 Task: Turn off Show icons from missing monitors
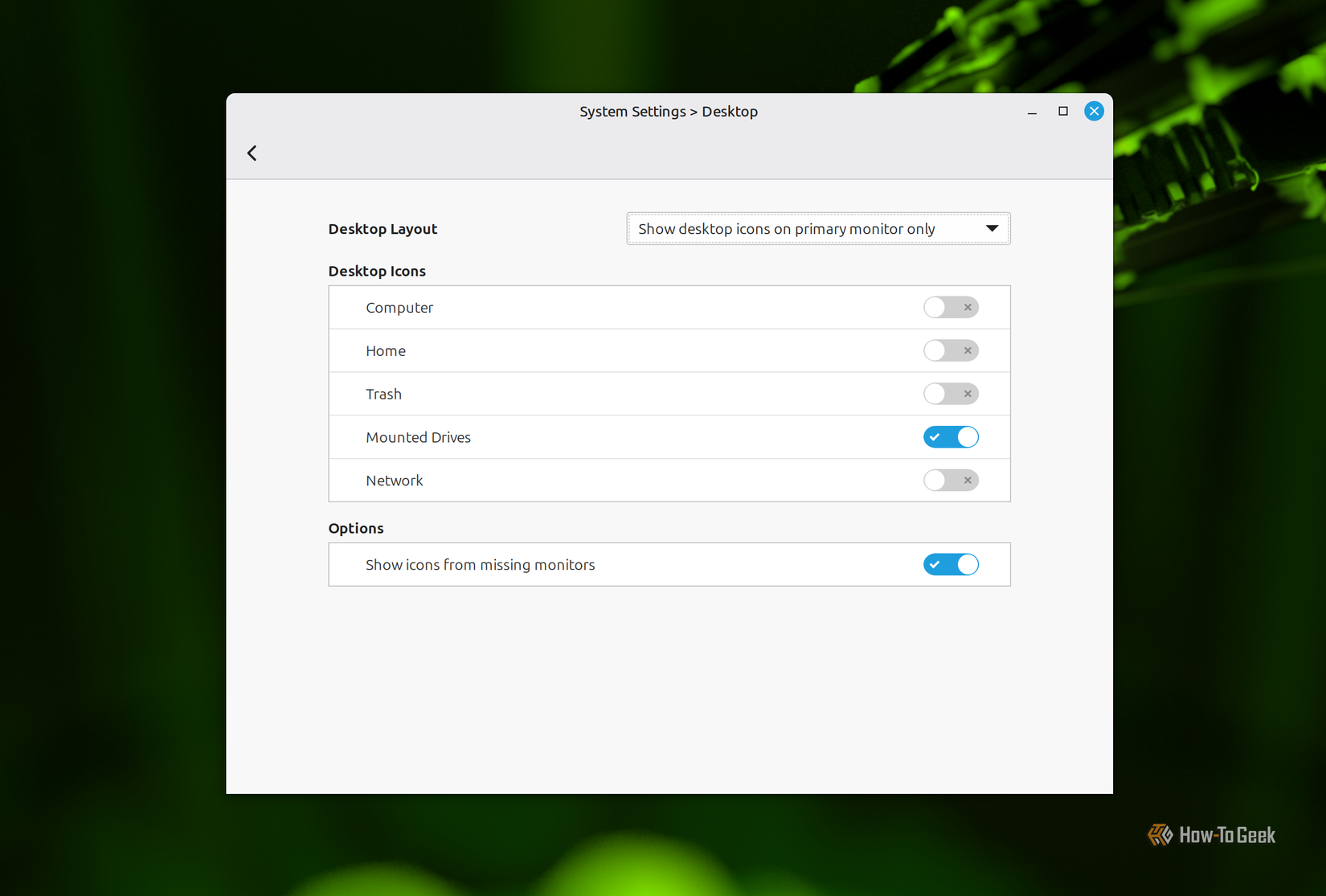(951, 564)
